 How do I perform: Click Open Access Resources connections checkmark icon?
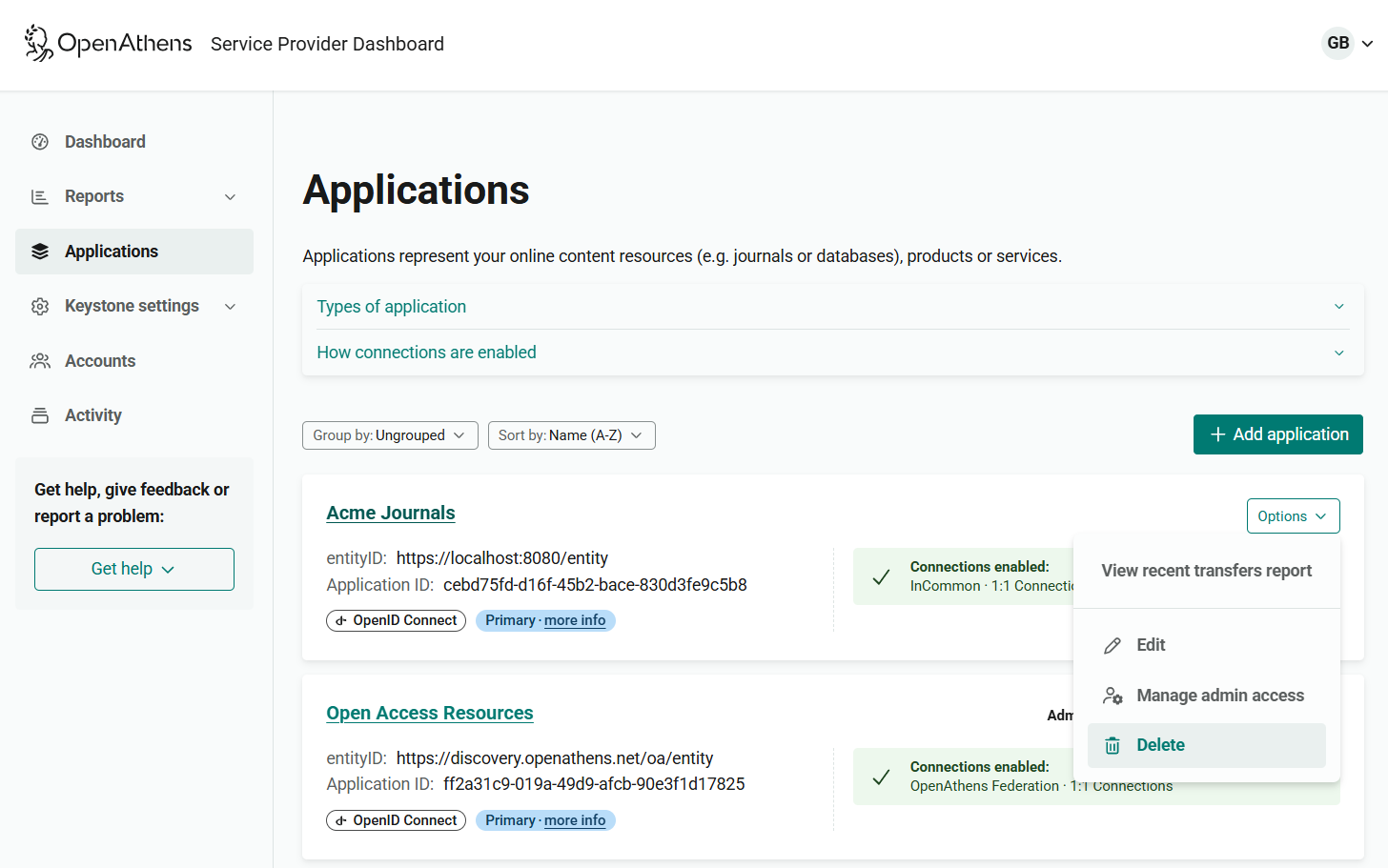coord(882,777)
